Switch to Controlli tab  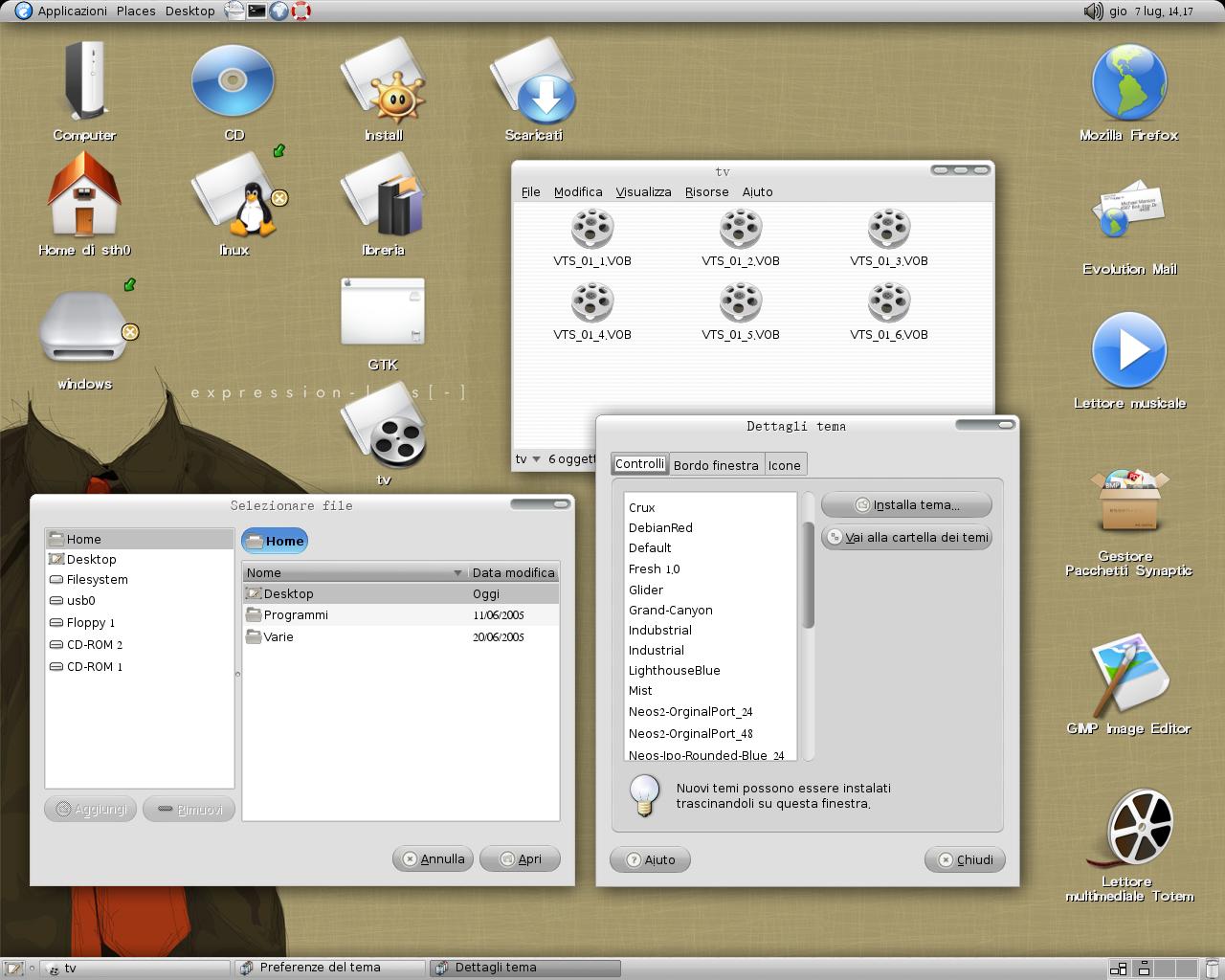(639, 464)
